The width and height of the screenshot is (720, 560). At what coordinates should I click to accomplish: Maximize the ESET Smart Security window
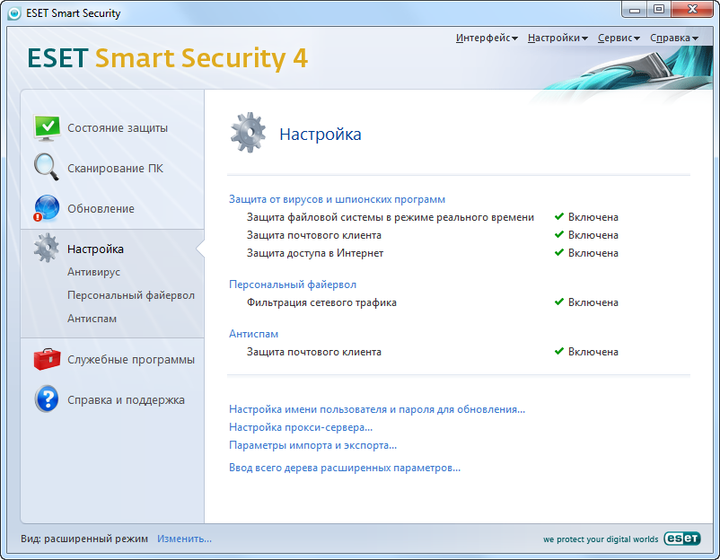658,10
